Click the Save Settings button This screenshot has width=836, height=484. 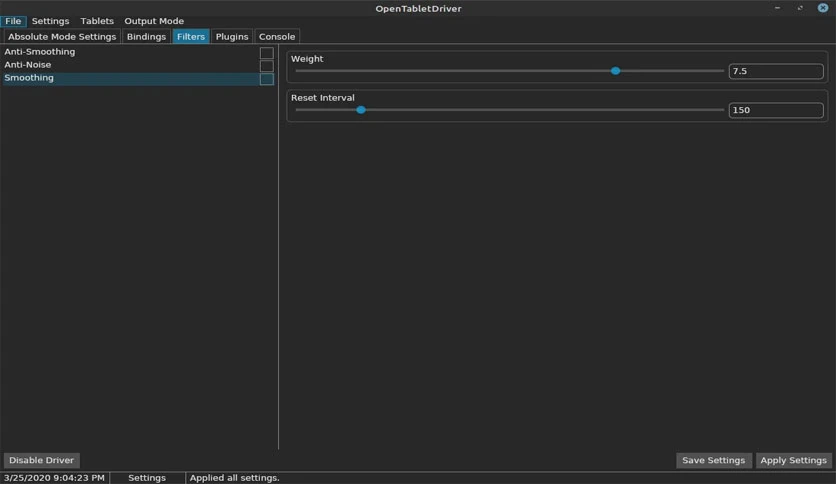coord(713,460)
